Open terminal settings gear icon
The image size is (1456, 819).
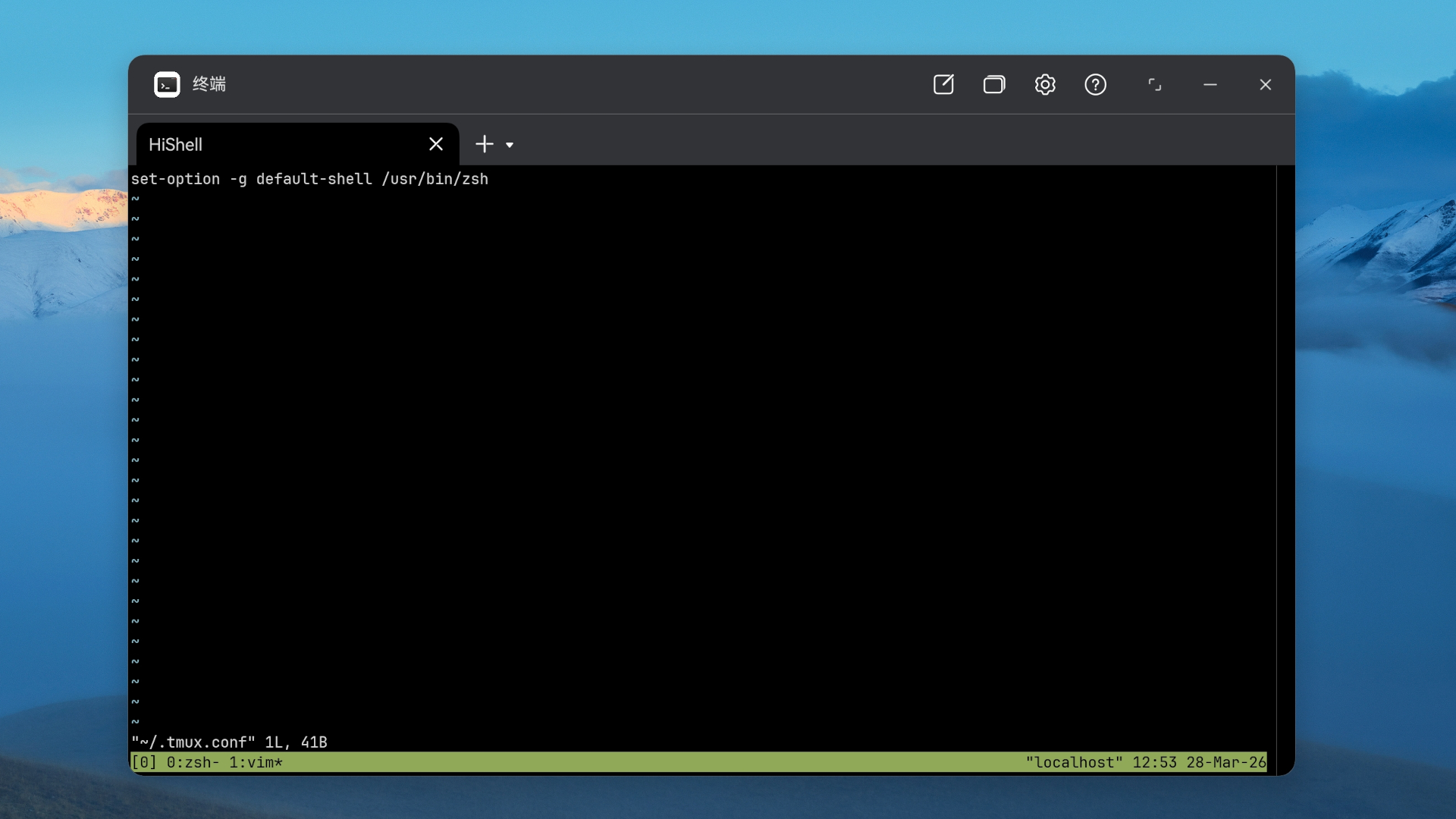click(x=1045, y=84)
